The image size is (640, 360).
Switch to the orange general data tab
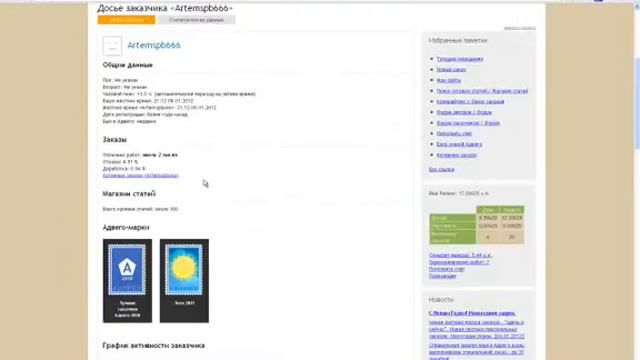127,20
